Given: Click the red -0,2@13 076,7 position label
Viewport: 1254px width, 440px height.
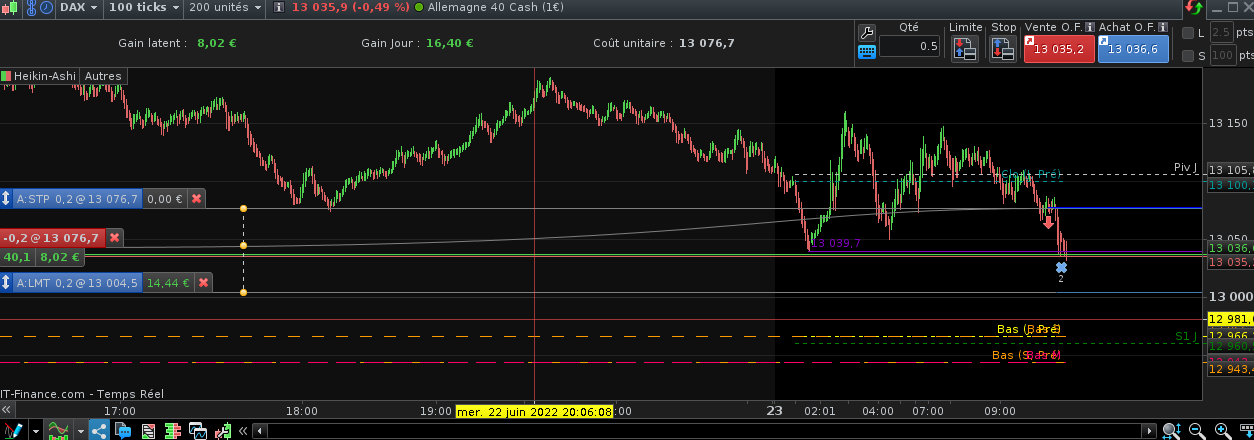Looking at the screenshot, I should 52,238.
